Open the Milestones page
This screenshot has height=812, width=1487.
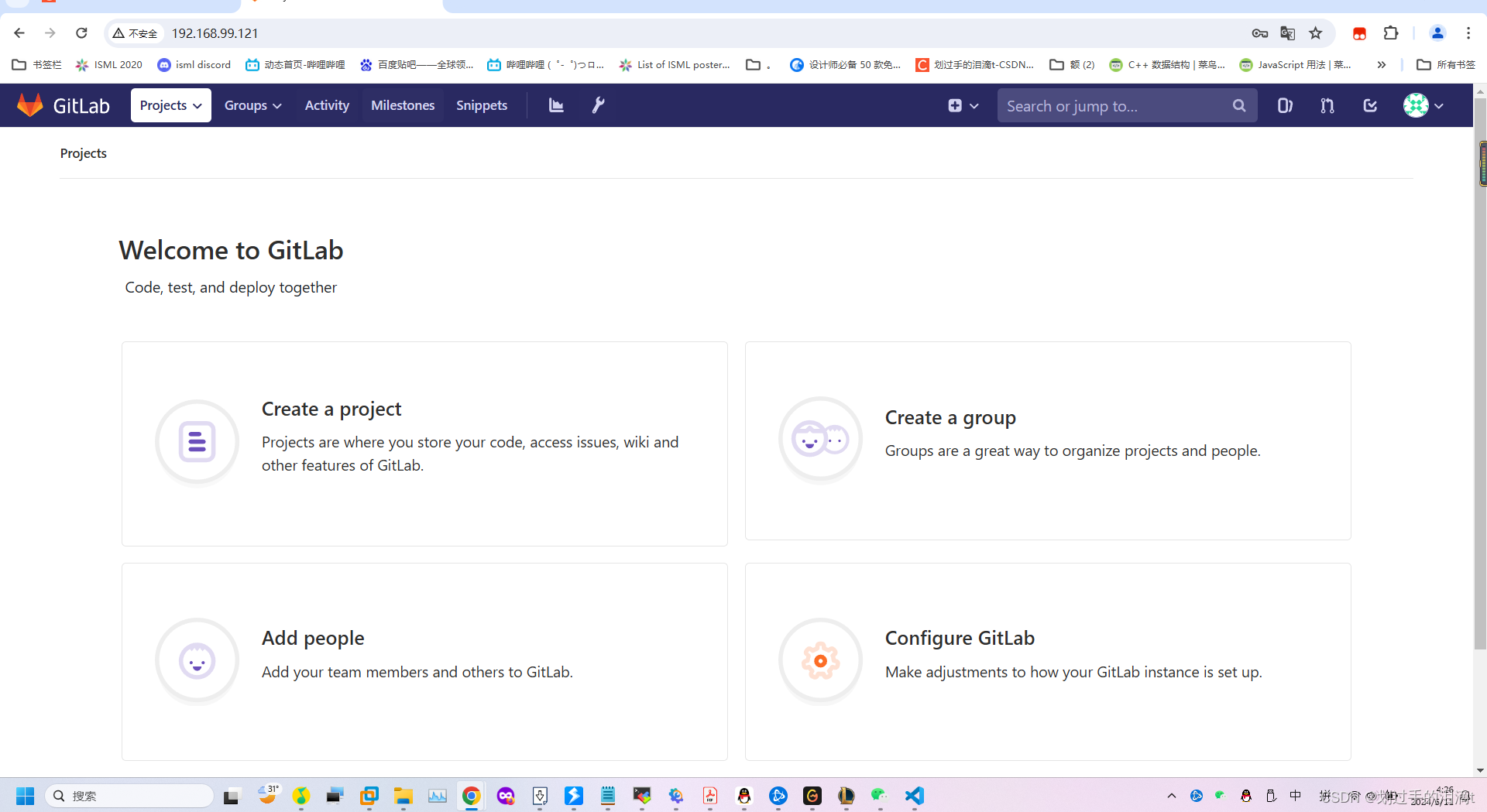(403, 105)
